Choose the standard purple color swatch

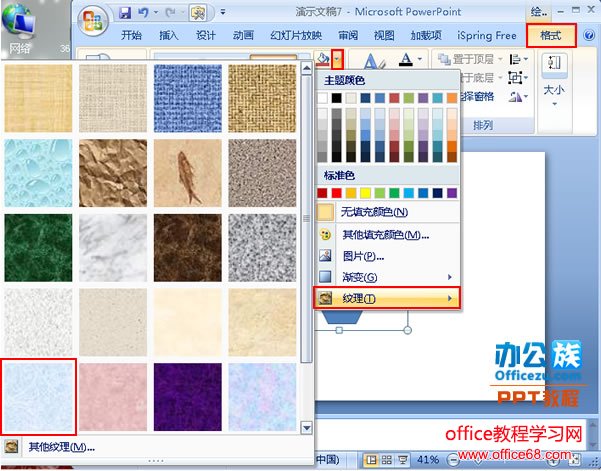[452, 193]
